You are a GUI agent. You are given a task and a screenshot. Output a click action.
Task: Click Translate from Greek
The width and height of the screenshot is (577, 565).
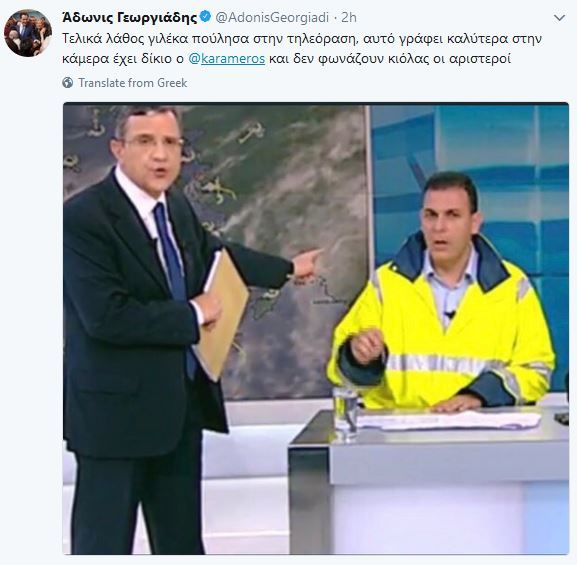132,83
